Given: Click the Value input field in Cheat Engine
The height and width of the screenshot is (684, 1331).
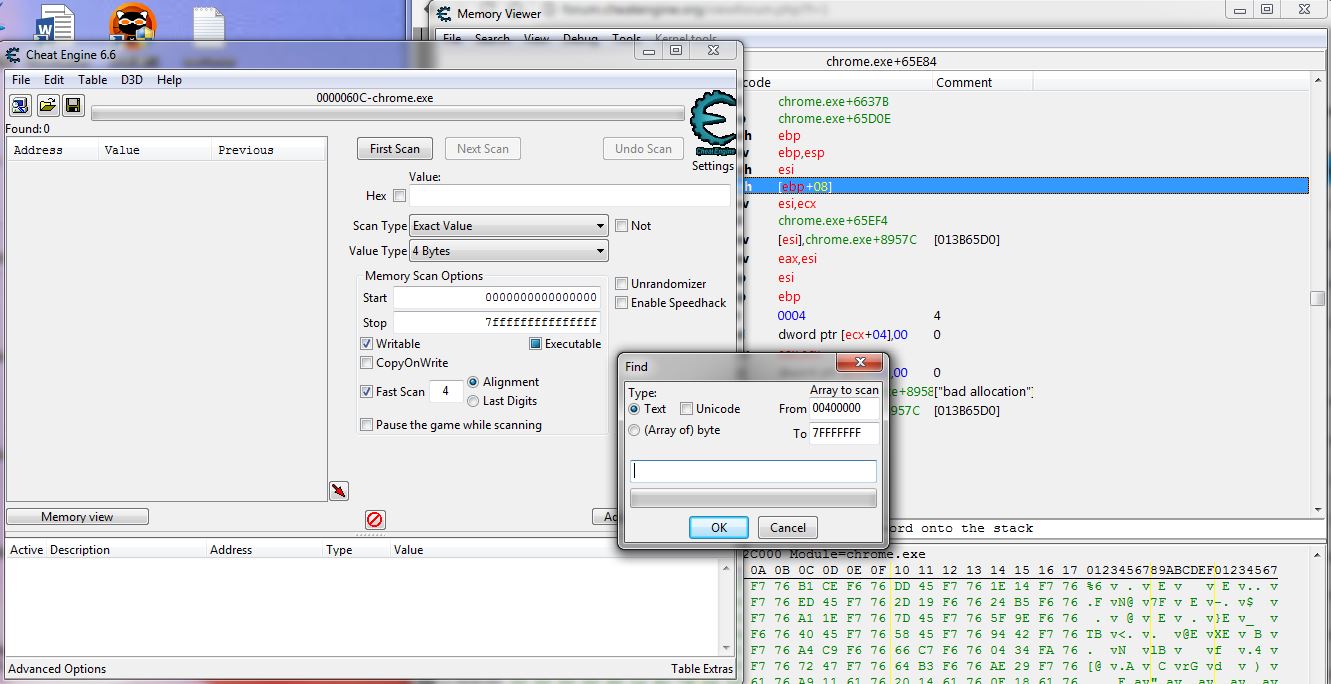Looking at the screenshot, I should (570, 196).
